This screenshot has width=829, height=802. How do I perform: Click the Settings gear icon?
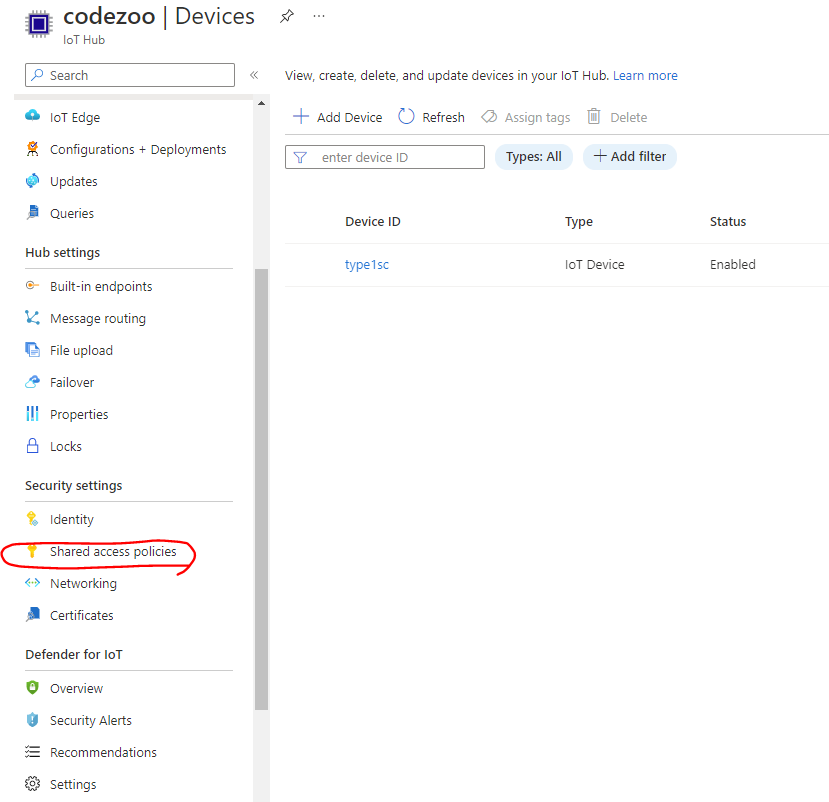tap(32, 783)
